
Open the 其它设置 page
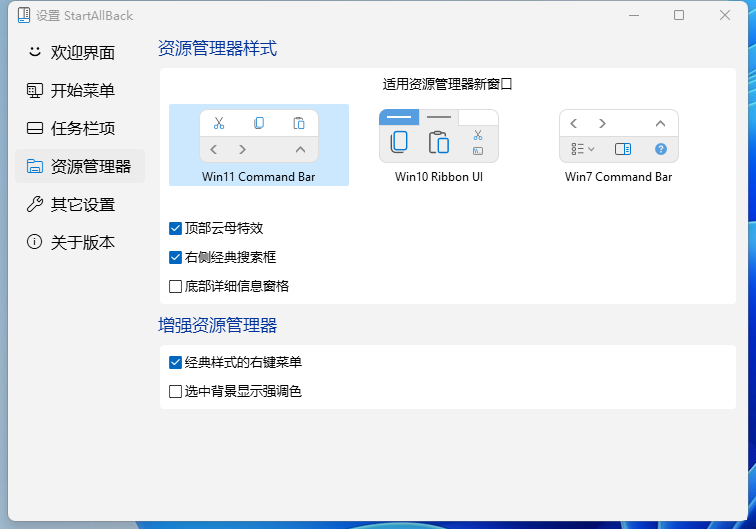80,204
